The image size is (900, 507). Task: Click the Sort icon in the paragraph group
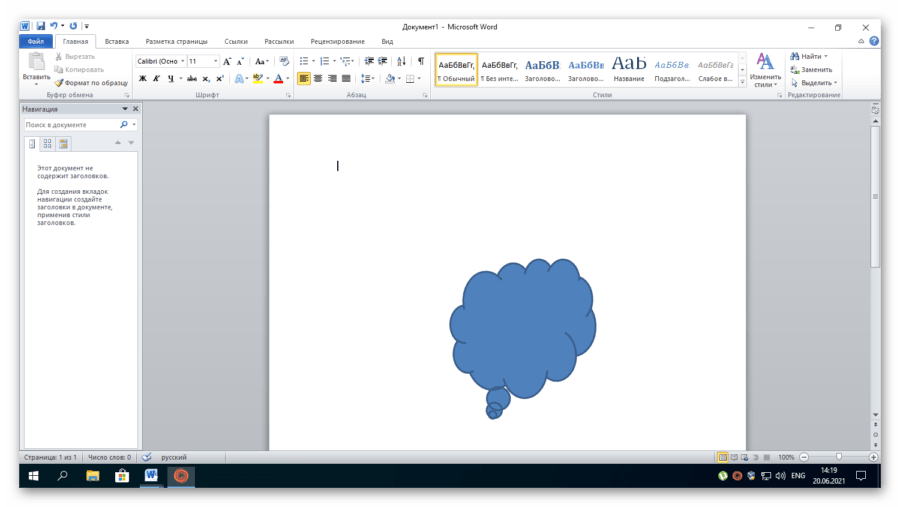[402, 61]
